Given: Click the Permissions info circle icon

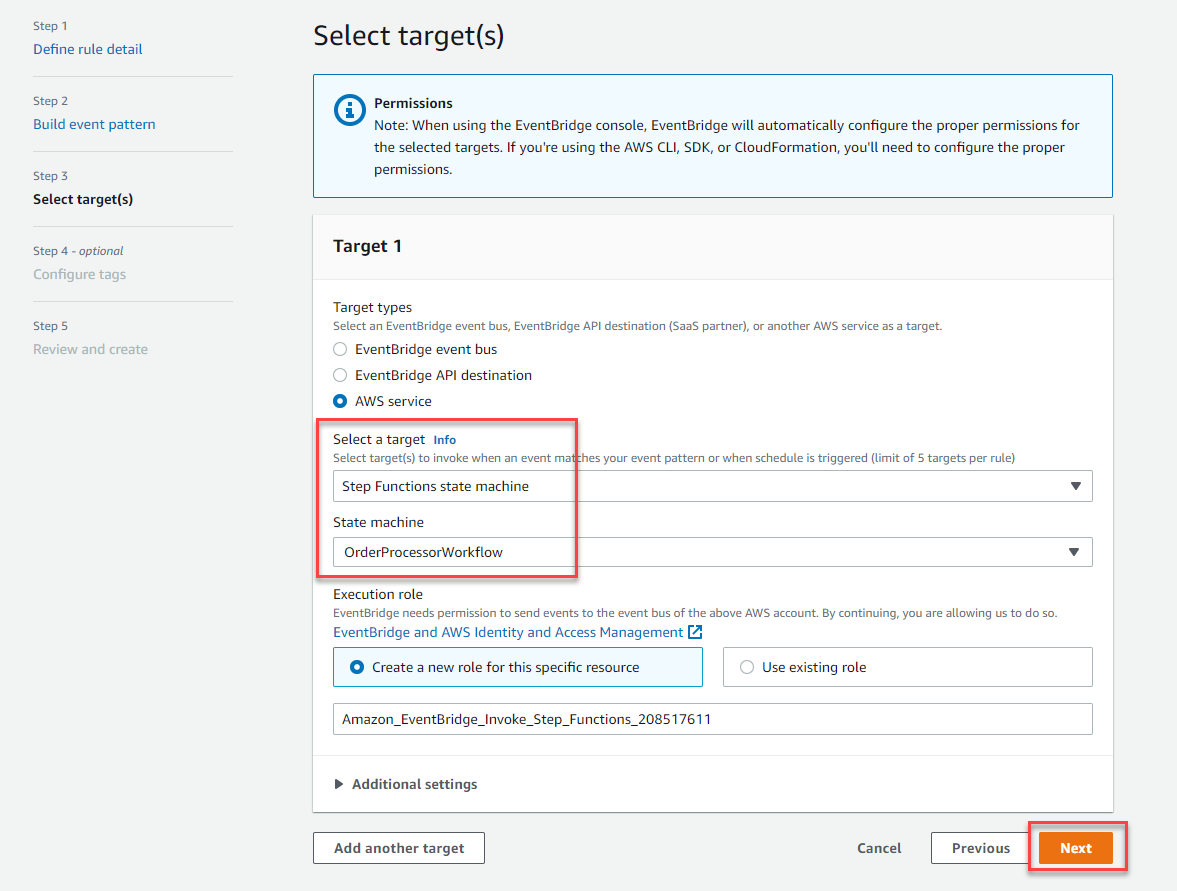Looking at the screenshot, I should [349, 110].
